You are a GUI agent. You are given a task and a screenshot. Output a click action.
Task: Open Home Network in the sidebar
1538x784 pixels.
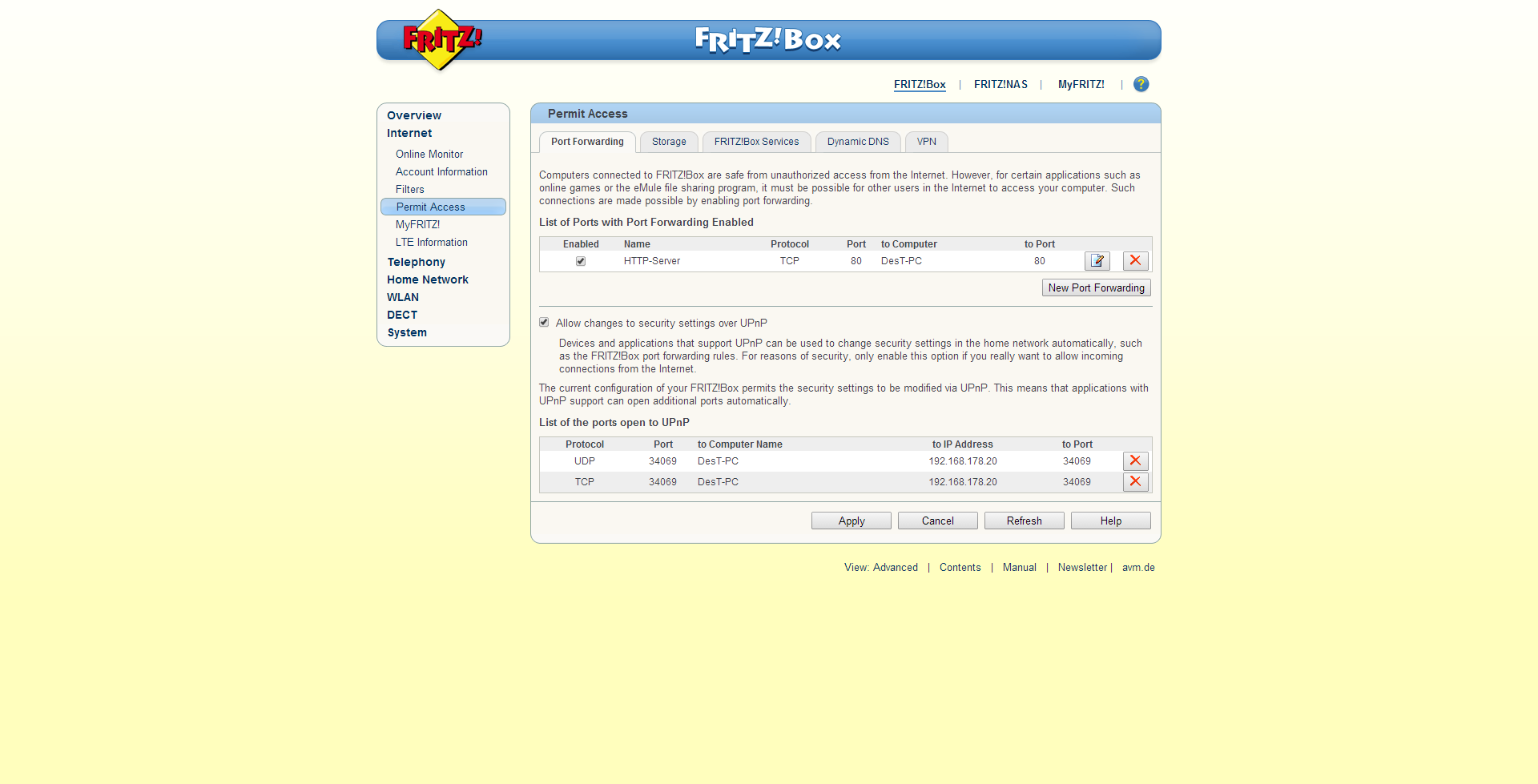click(428, 279)
